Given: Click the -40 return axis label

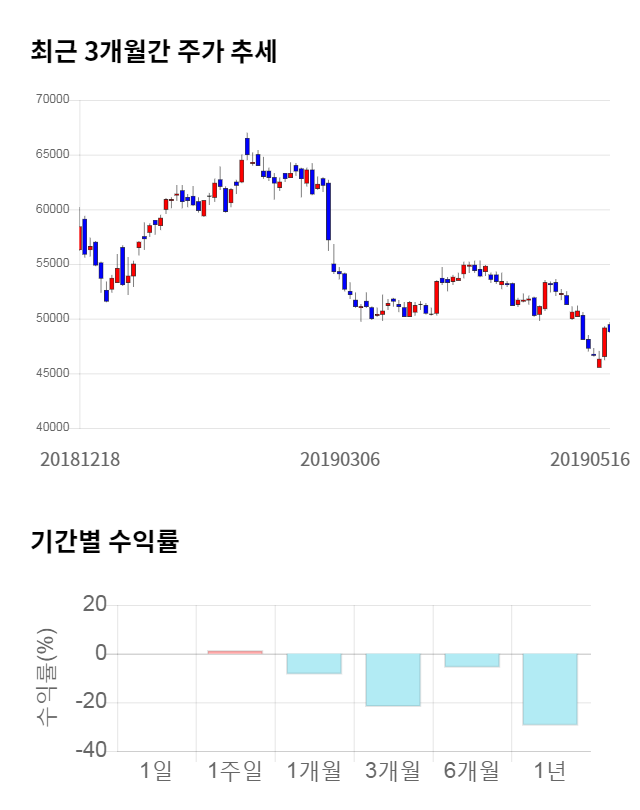Looking at the screenshot, I should coord(94,751).
